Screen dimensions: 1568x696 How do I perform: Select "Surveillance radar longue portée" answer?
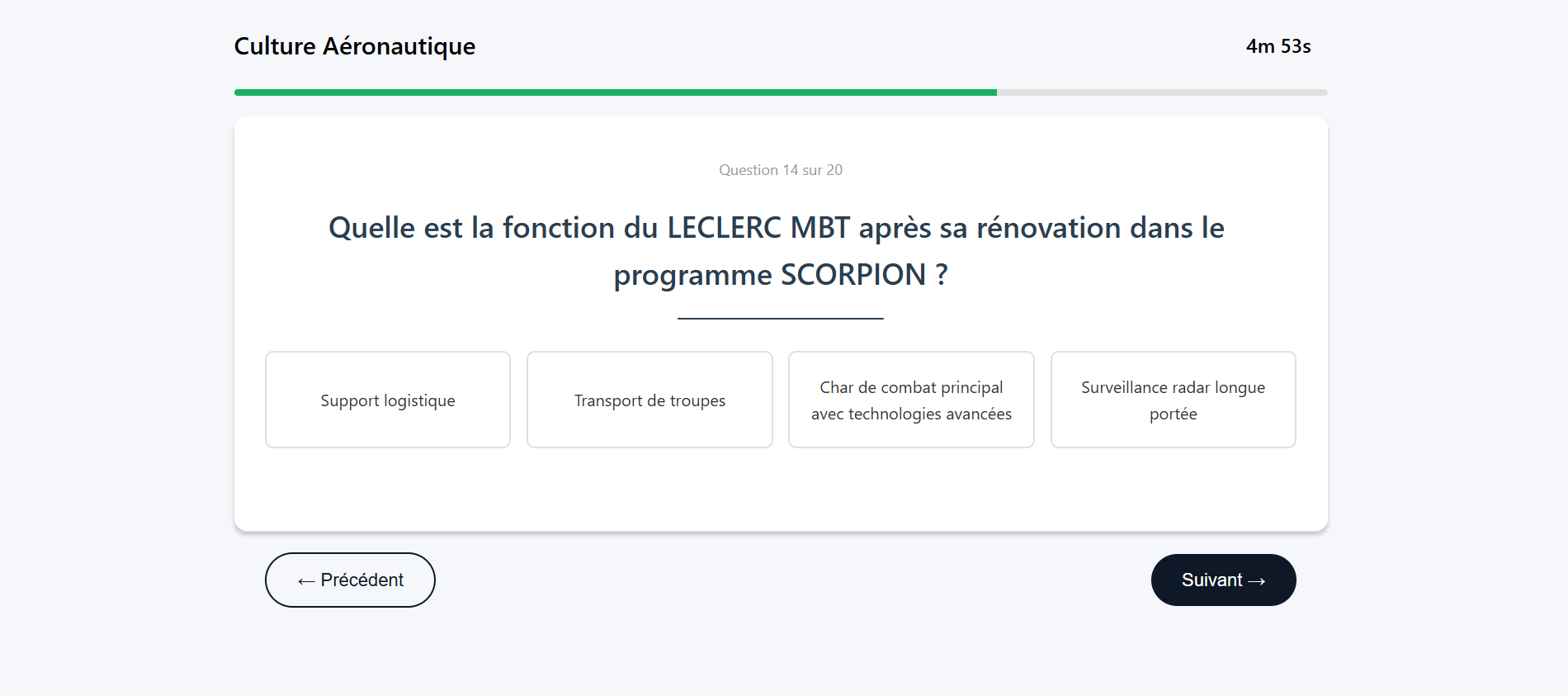[x=1173, y=400]
